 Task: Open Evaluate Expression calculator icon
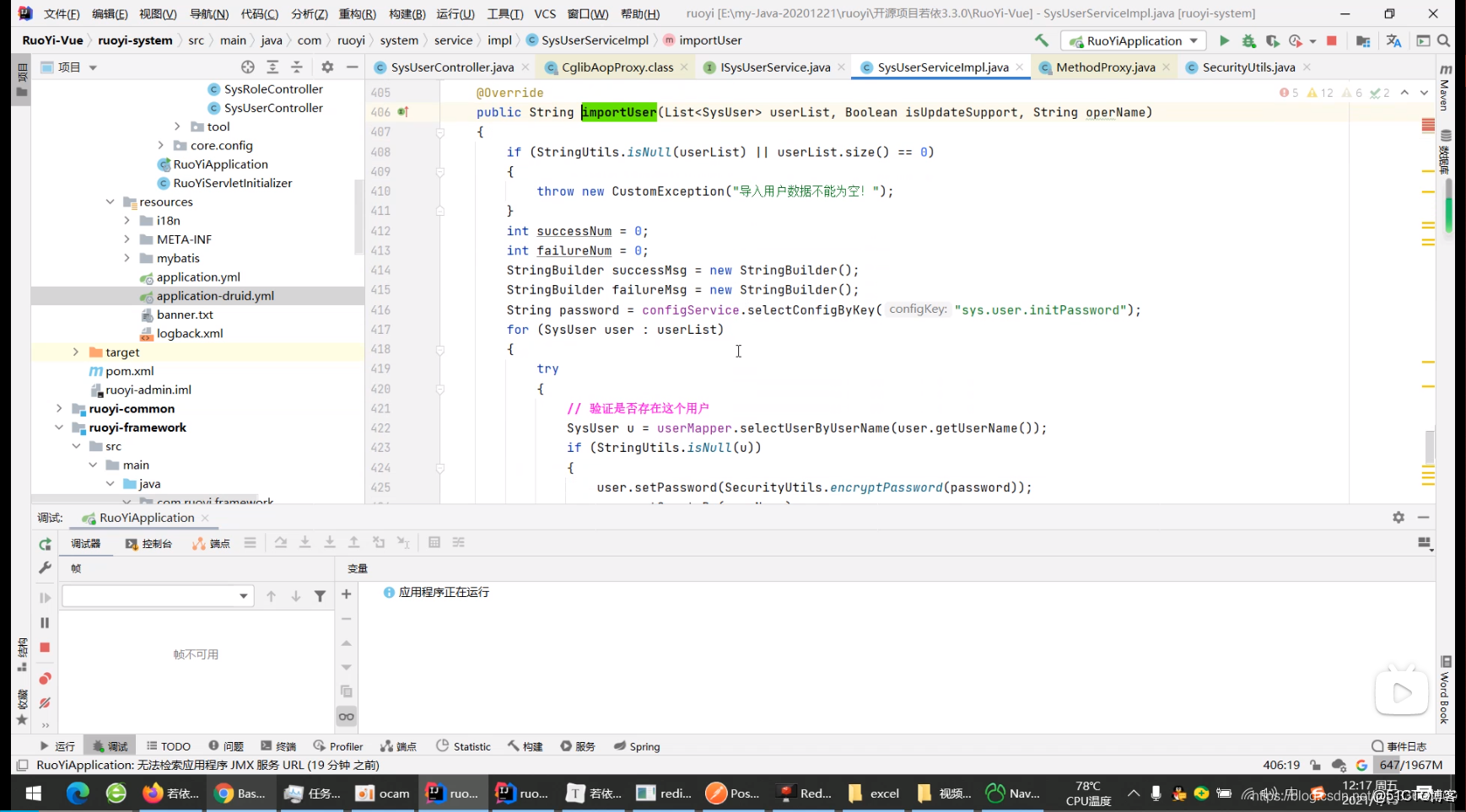(x=434, y=542)
